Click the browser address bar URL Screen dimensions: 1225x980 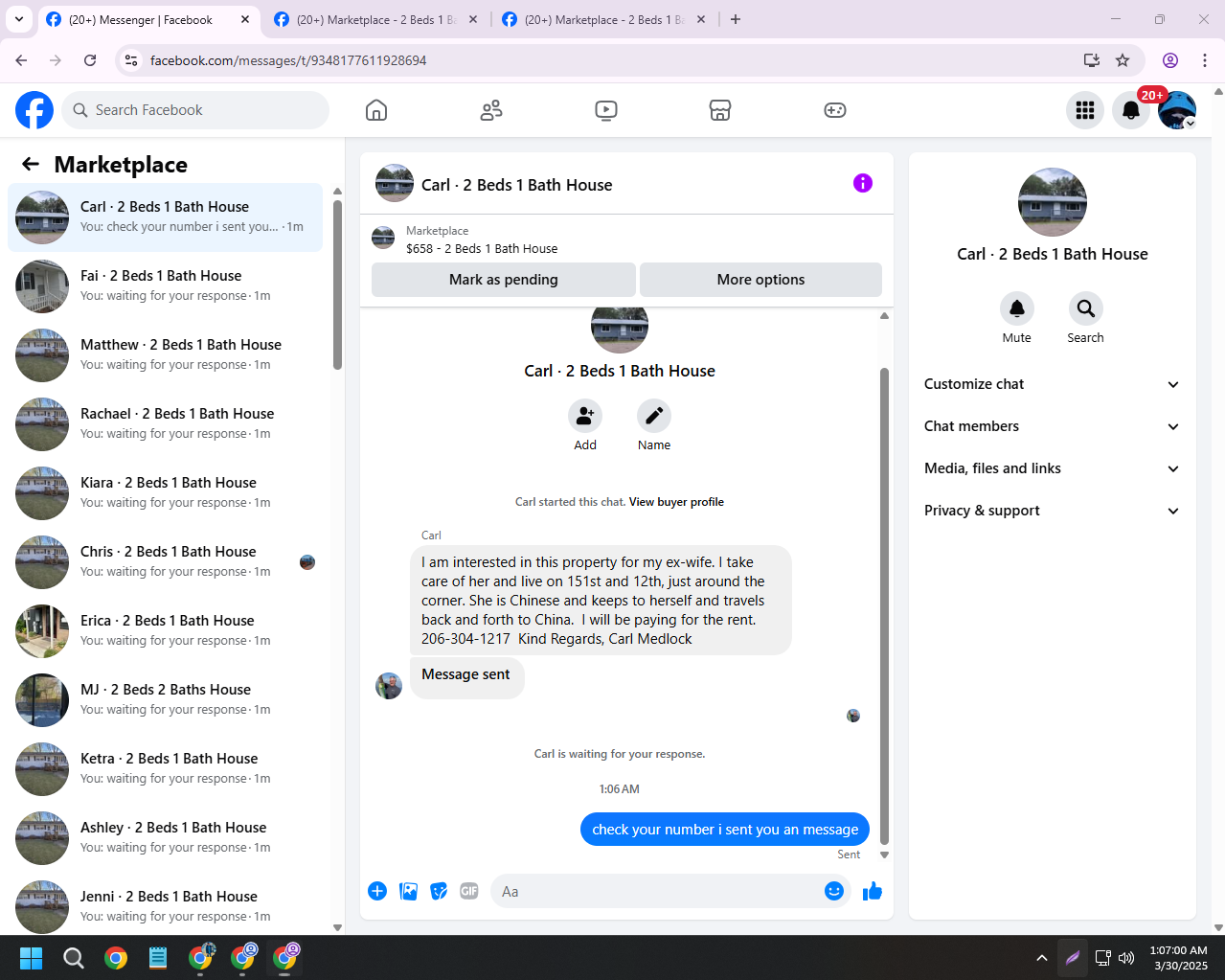(x=288, y=60)
